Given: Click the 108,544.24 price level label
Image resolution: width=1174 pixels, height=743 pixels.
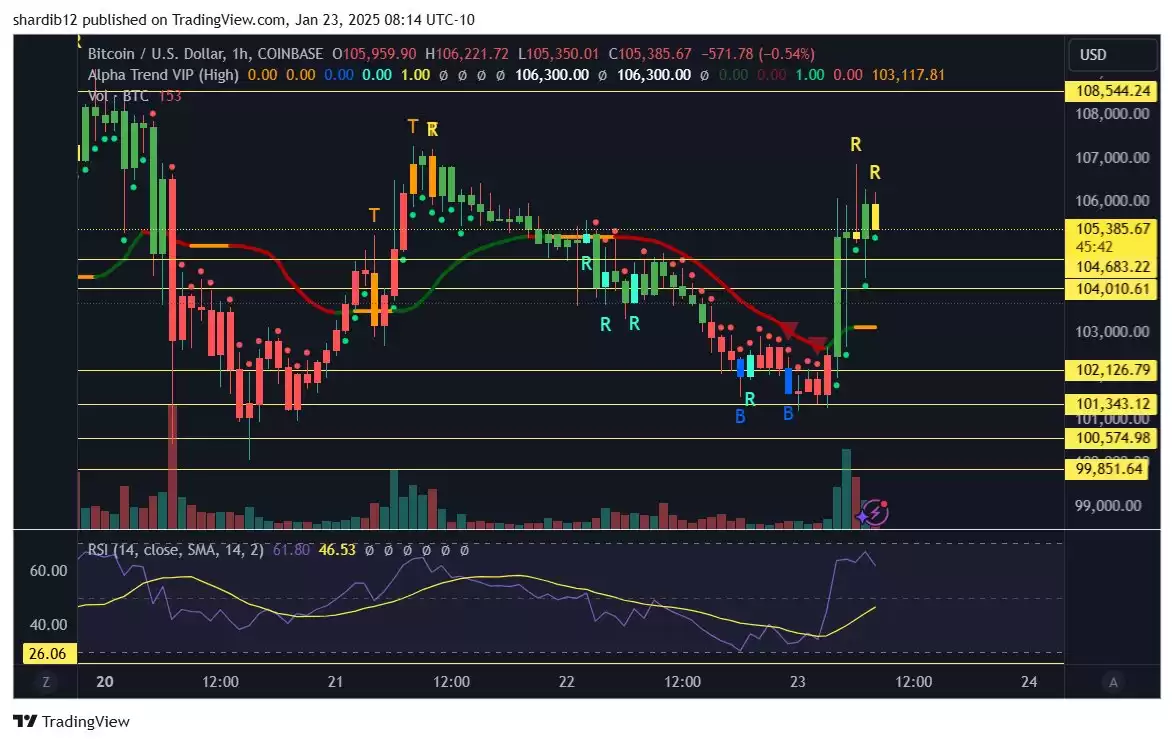Looking at the screenshot, I should coord(1113,91).
